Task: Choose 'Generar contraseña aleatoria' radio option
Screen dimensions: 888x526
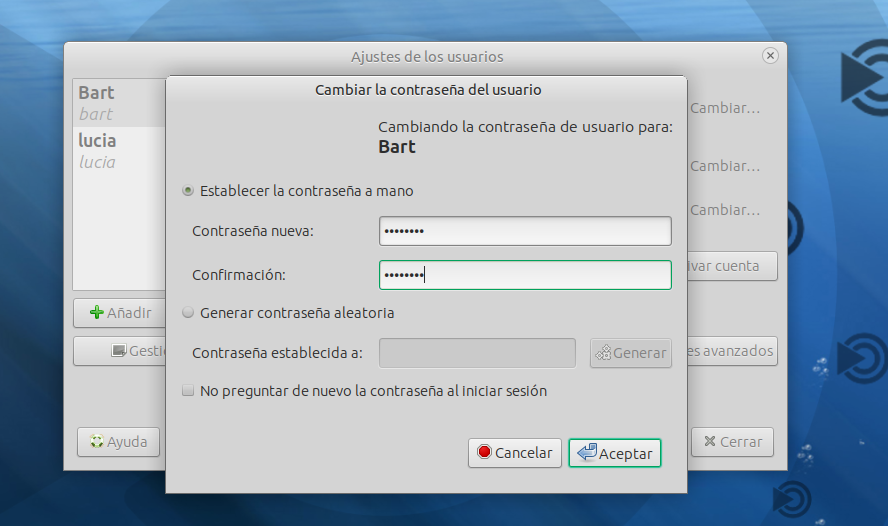Action: 188,313
